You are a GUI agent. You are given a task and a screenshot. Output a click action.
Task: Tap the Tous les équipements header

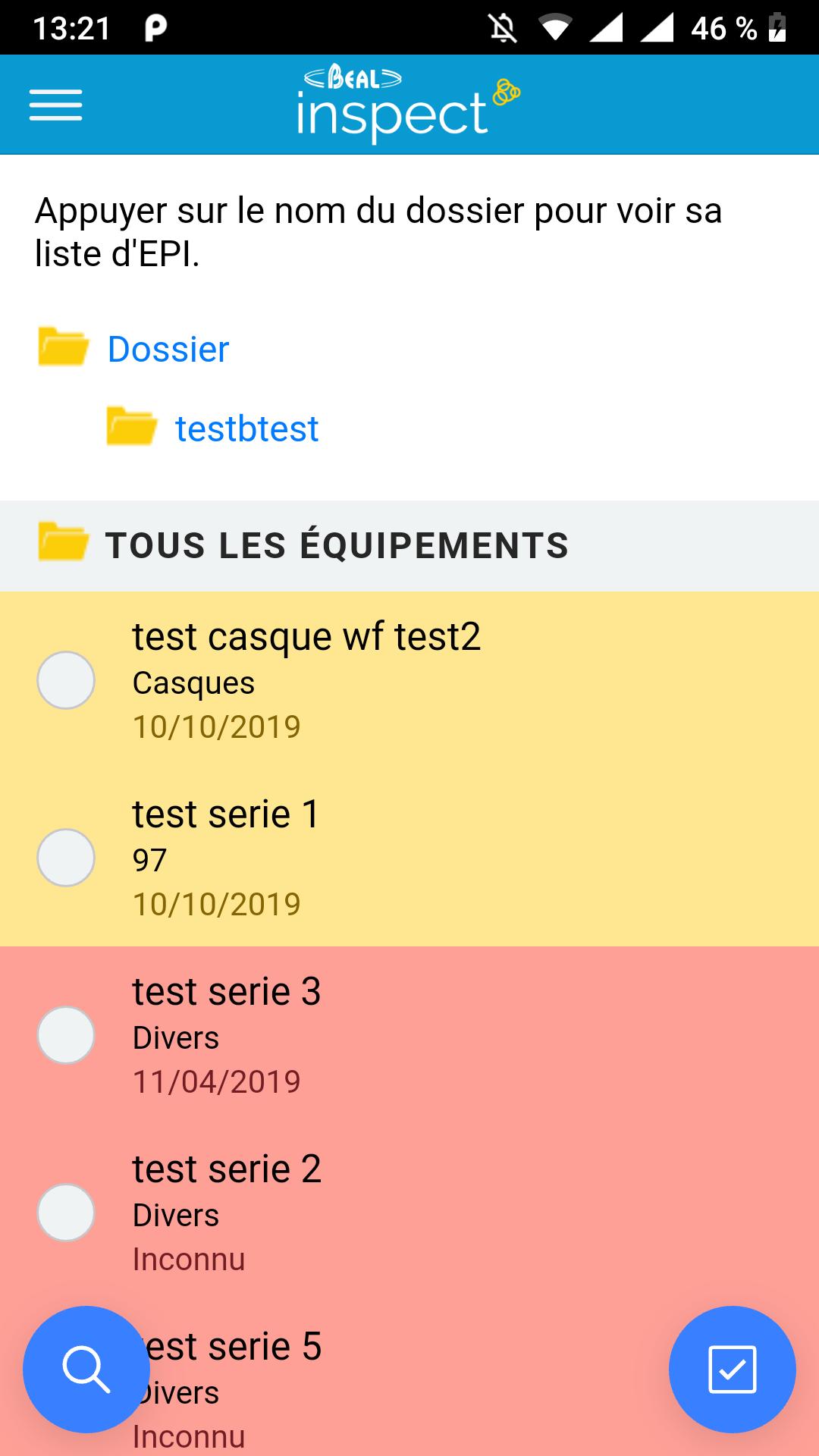coord(337,546)
